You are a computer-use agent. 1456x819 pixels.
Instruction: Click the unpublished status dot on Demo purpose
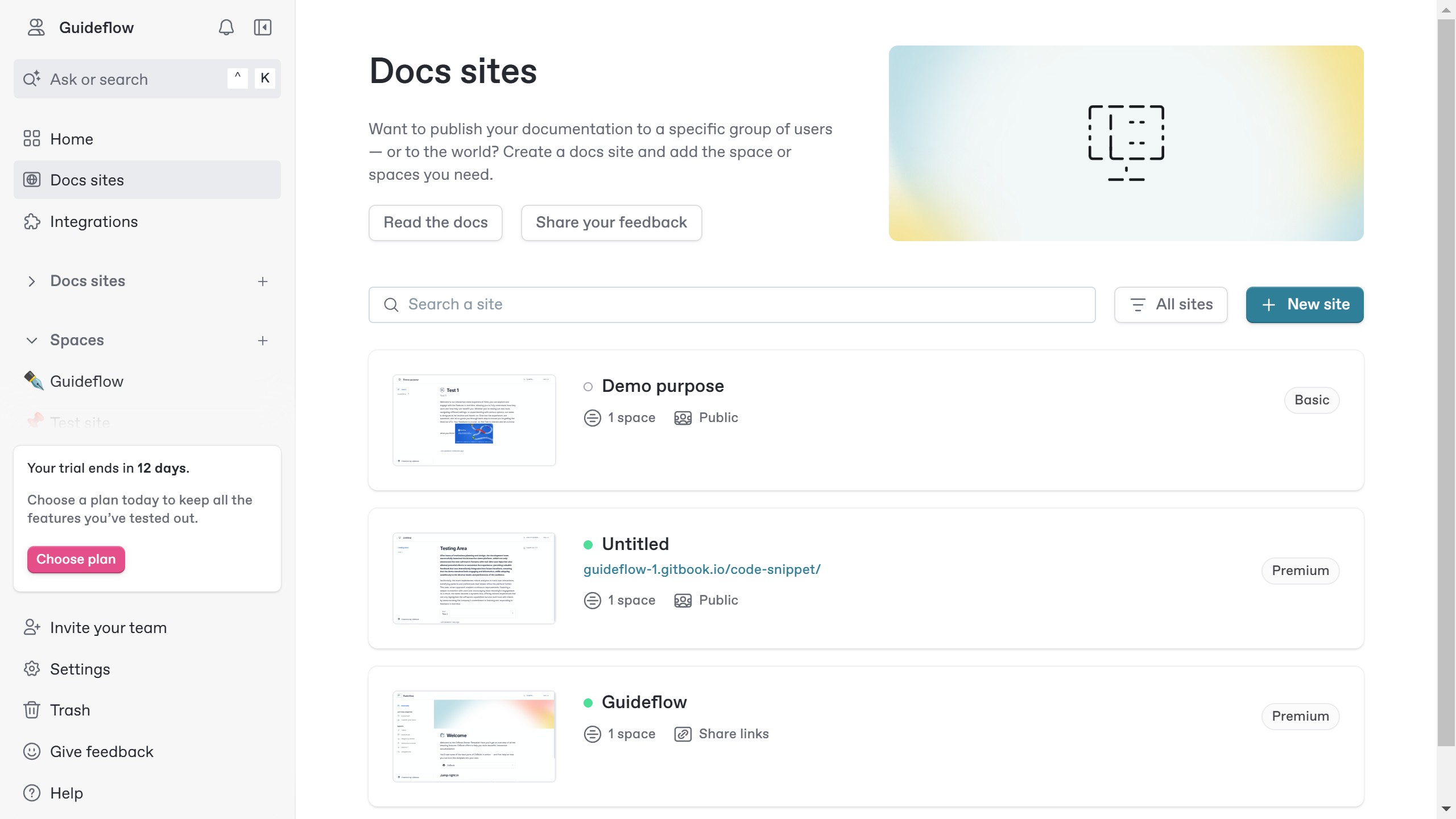click(x=588, y=387)
